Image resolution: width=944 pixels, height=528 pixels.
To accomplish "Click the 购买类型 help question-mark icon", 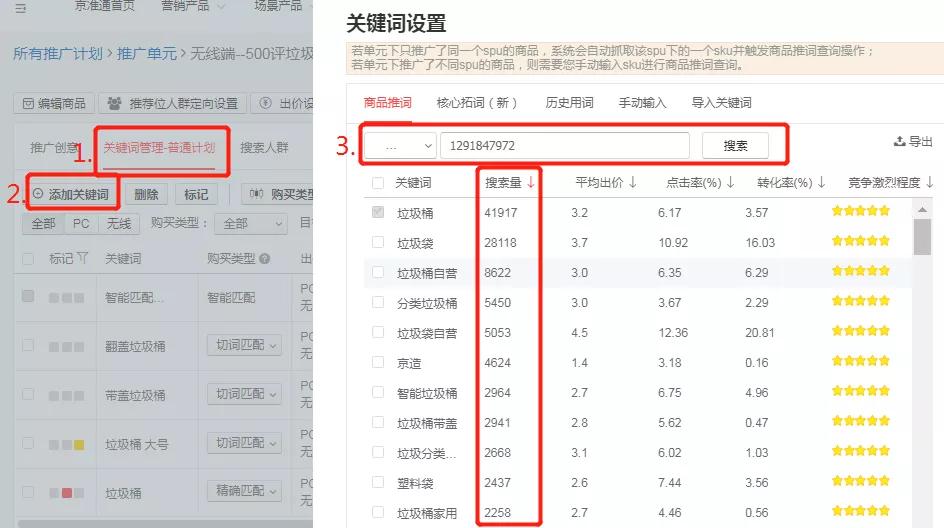I will pos(264,259).
